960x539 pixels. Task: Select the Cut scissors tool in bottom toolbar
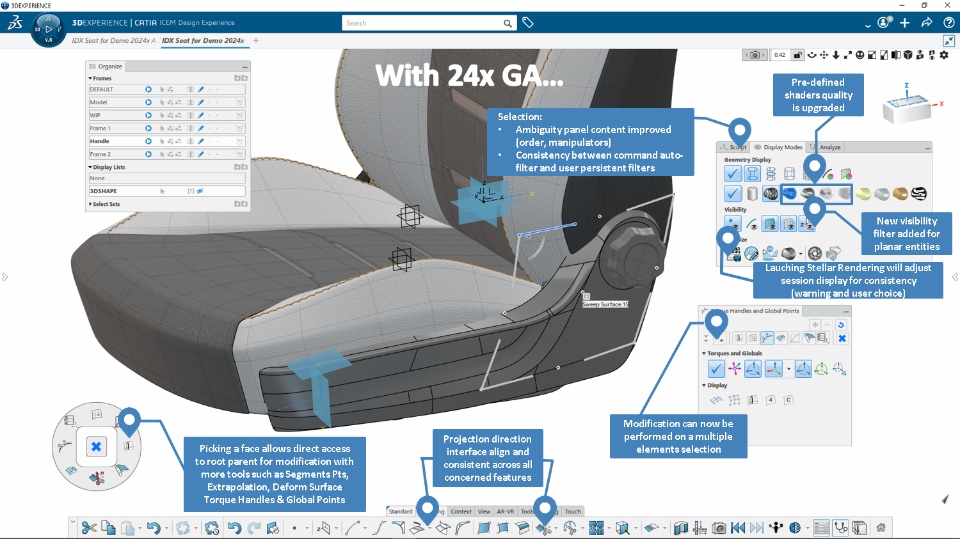pos(89,527)
